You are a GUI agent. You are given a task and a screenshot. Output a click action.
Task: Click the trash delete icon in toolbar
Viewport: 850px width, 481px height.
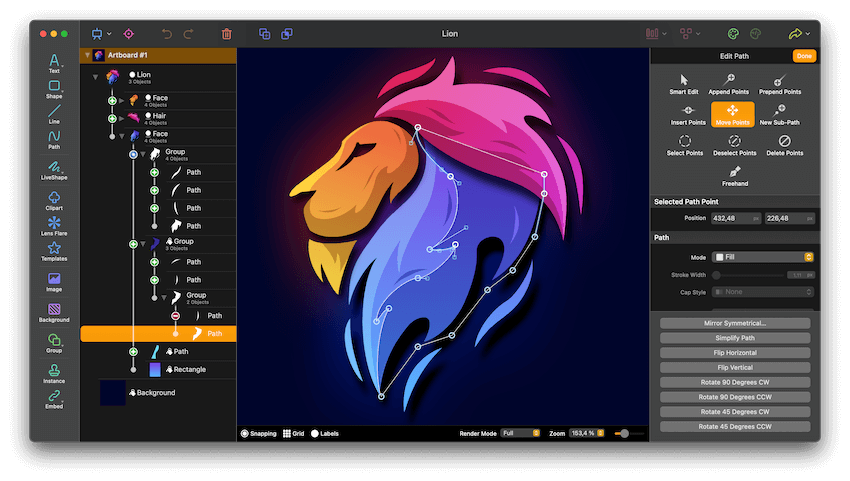pyautogui.click(x=227, y=34)
